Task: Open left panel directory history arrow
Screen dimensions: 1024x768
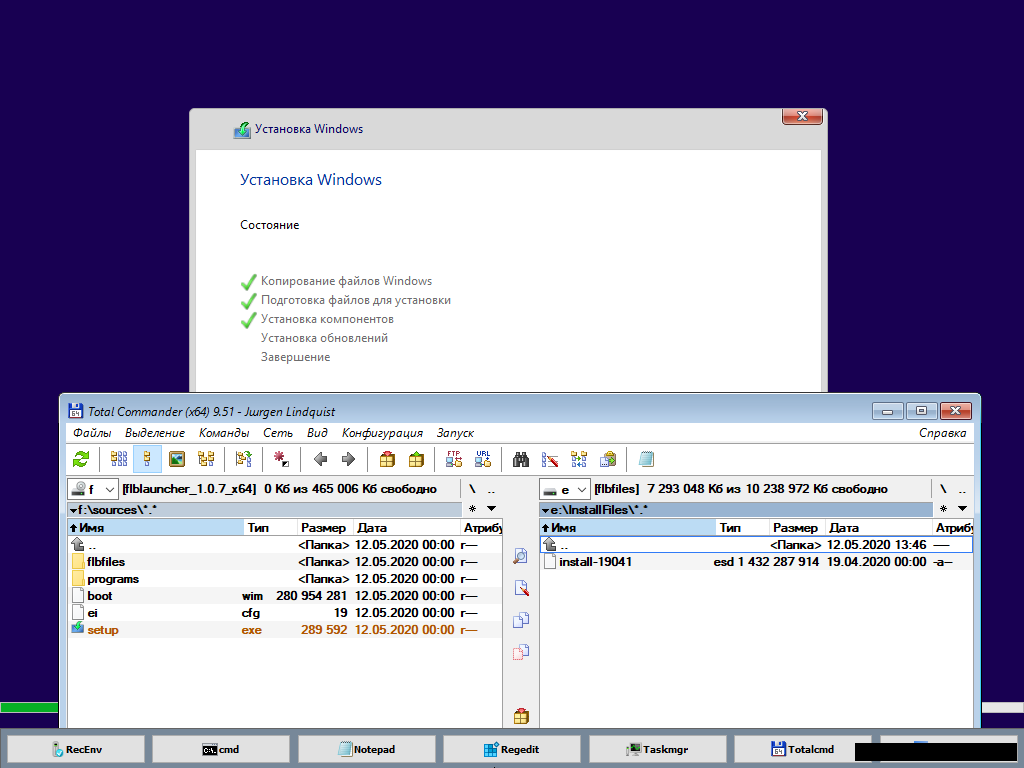Action: [491, 509]
